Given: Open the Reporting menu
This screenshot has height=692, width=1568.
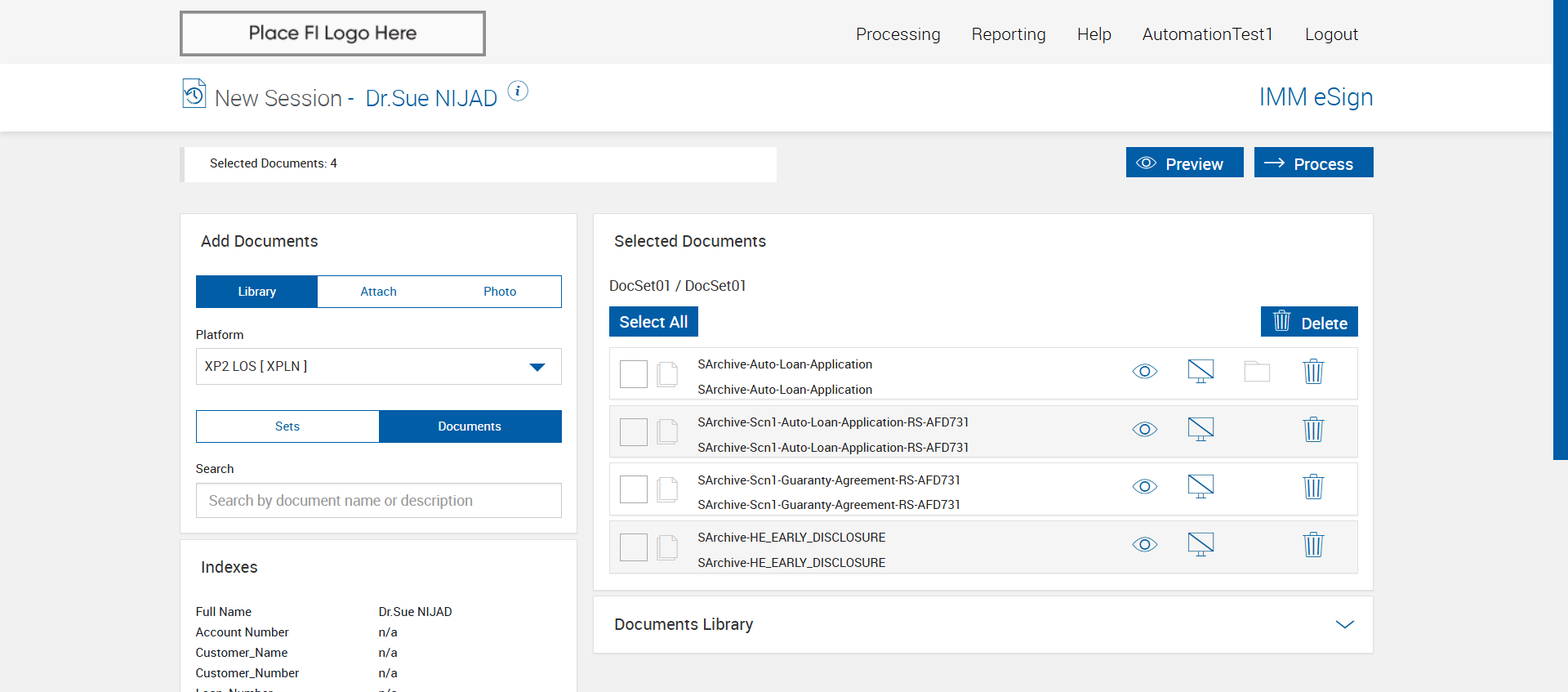Looking at the screenshot, I should click(1009, 34).
